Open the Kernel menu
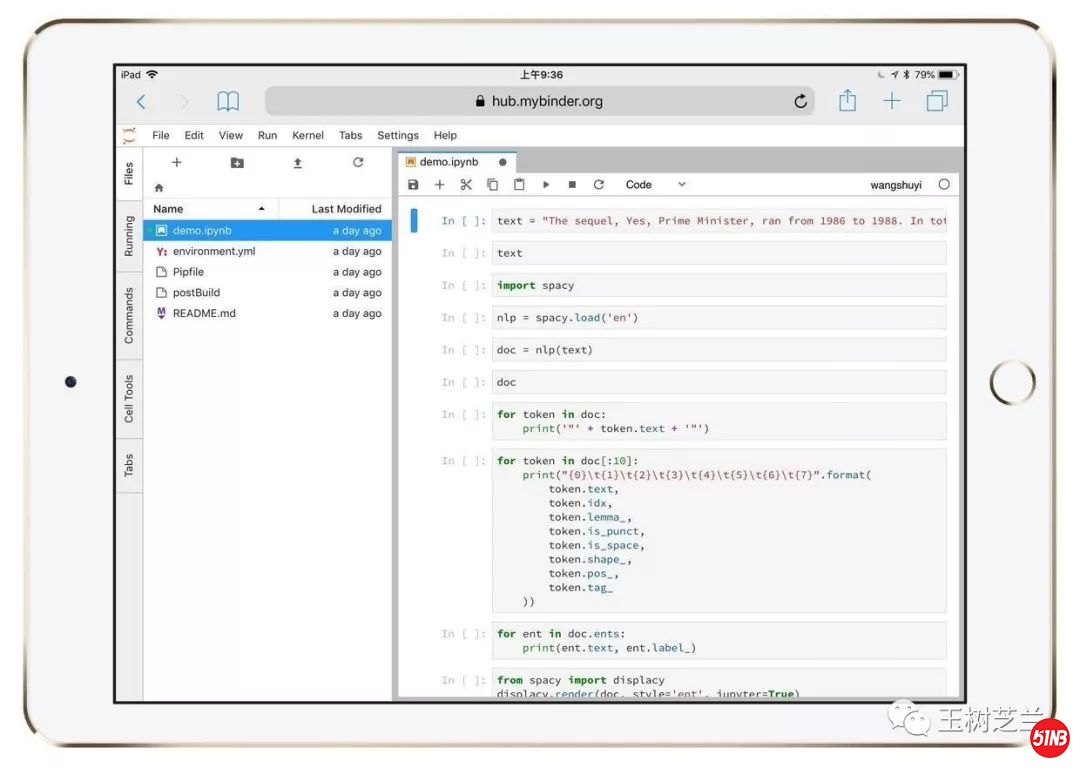 [308, 136]
